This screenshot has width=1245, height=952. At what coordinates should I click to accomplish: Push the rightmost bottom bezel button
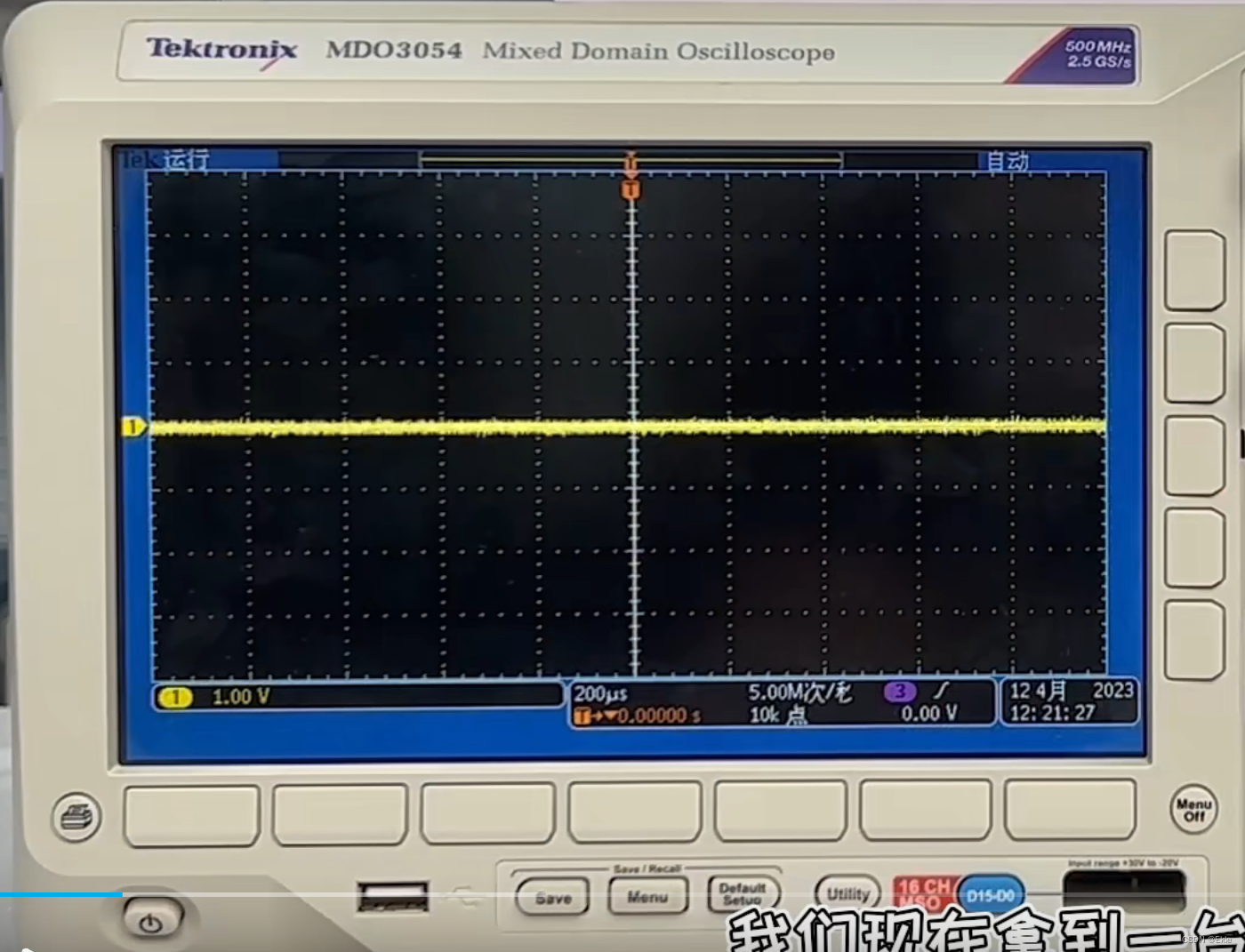1070,809
